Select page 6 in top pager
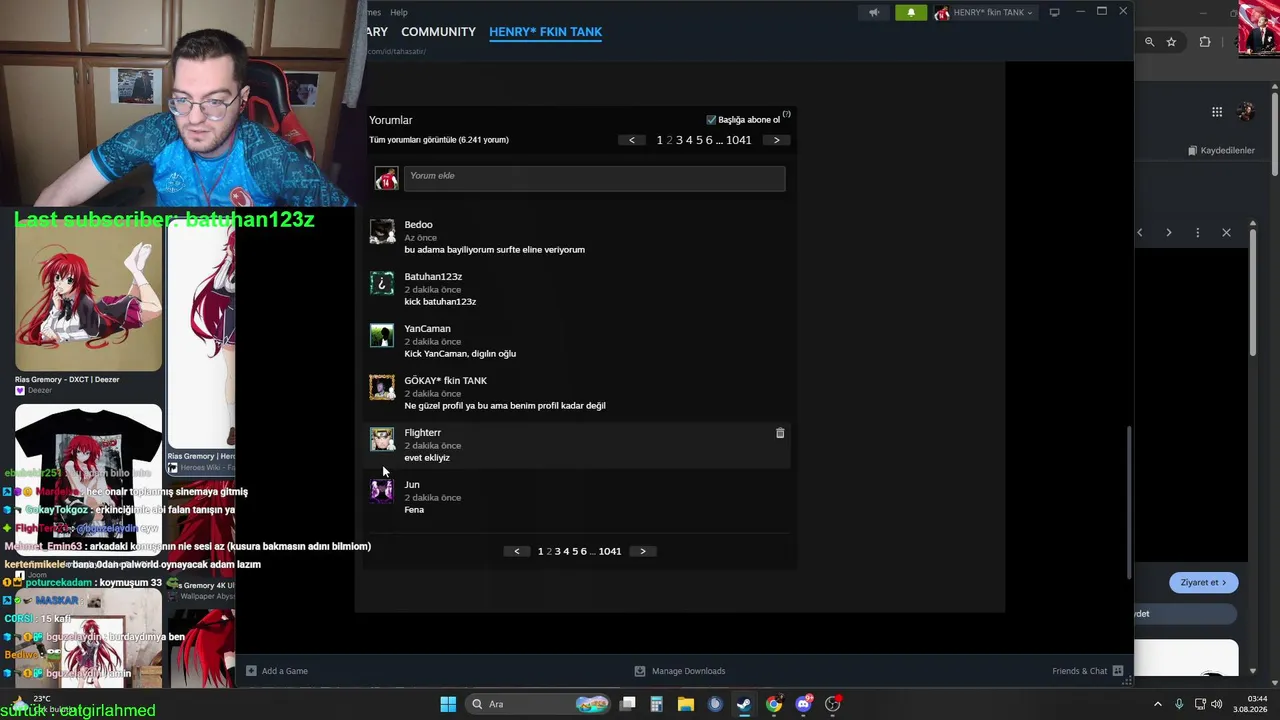The height and width of the screenshot is (720, 1280). 709,140
